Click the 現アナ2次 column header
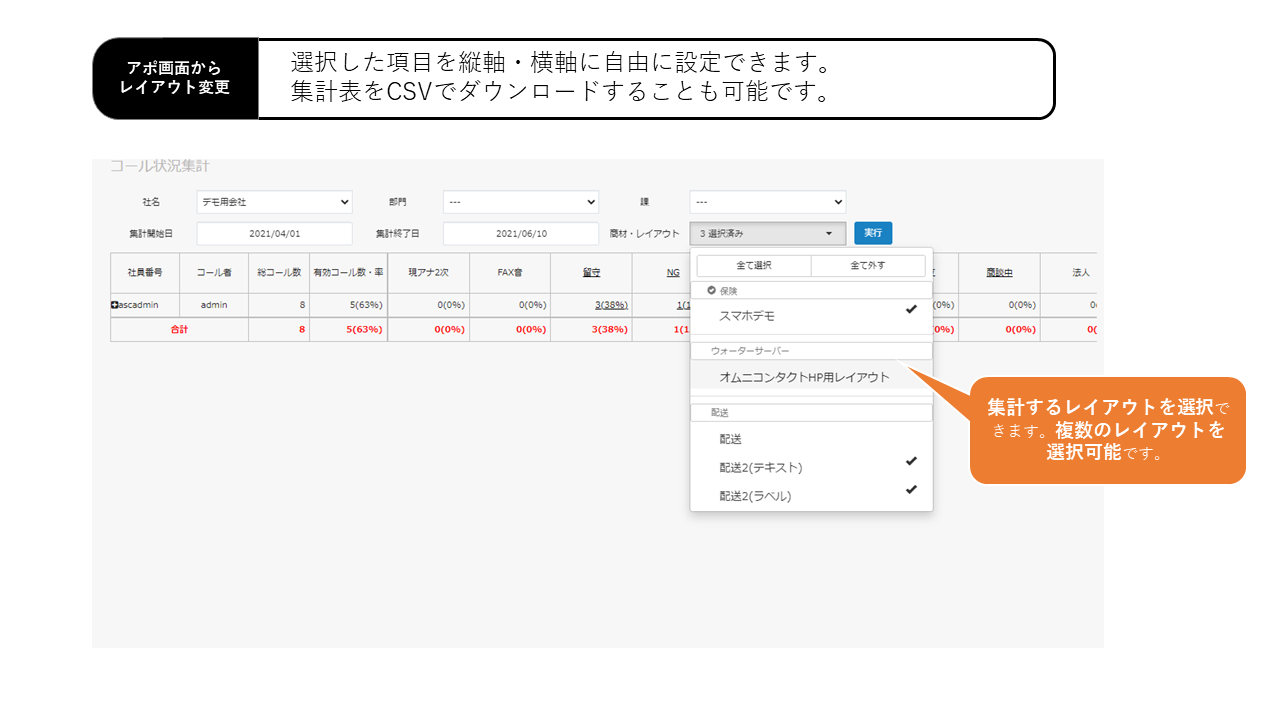Image resolution: width=1280 pixels, height=720 pixels. coord(428,272)
